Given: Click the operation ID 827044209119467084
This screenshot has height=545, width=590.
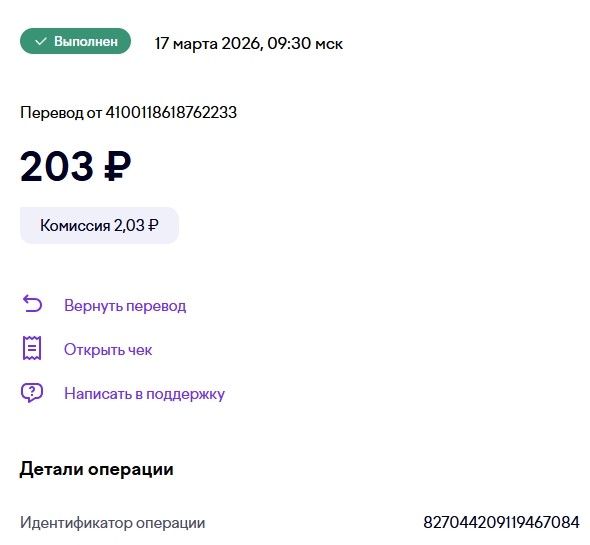Looking at the screenshot, I should tap(501, 522).
